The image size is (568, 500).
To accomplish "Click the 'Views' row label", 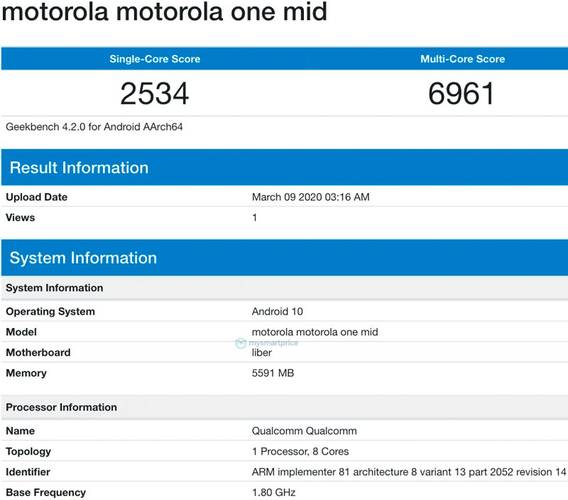I will point(20,218).
